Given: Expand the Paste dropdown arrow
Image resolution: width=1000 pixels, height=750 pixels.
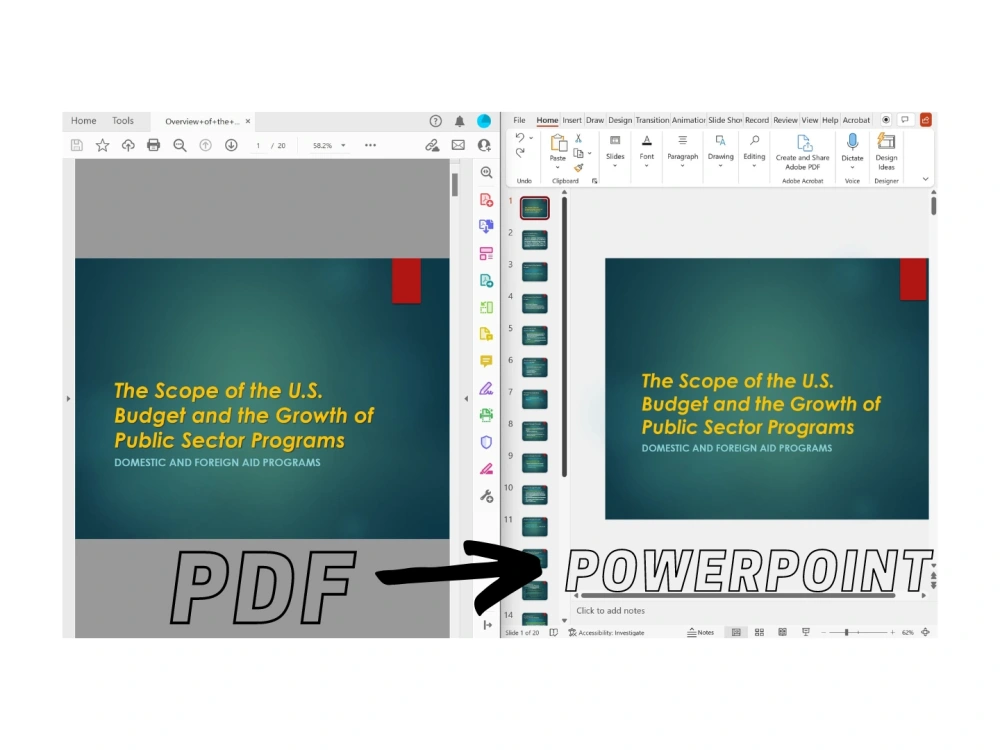Looking at the screenshot, I should pos(558,168).
